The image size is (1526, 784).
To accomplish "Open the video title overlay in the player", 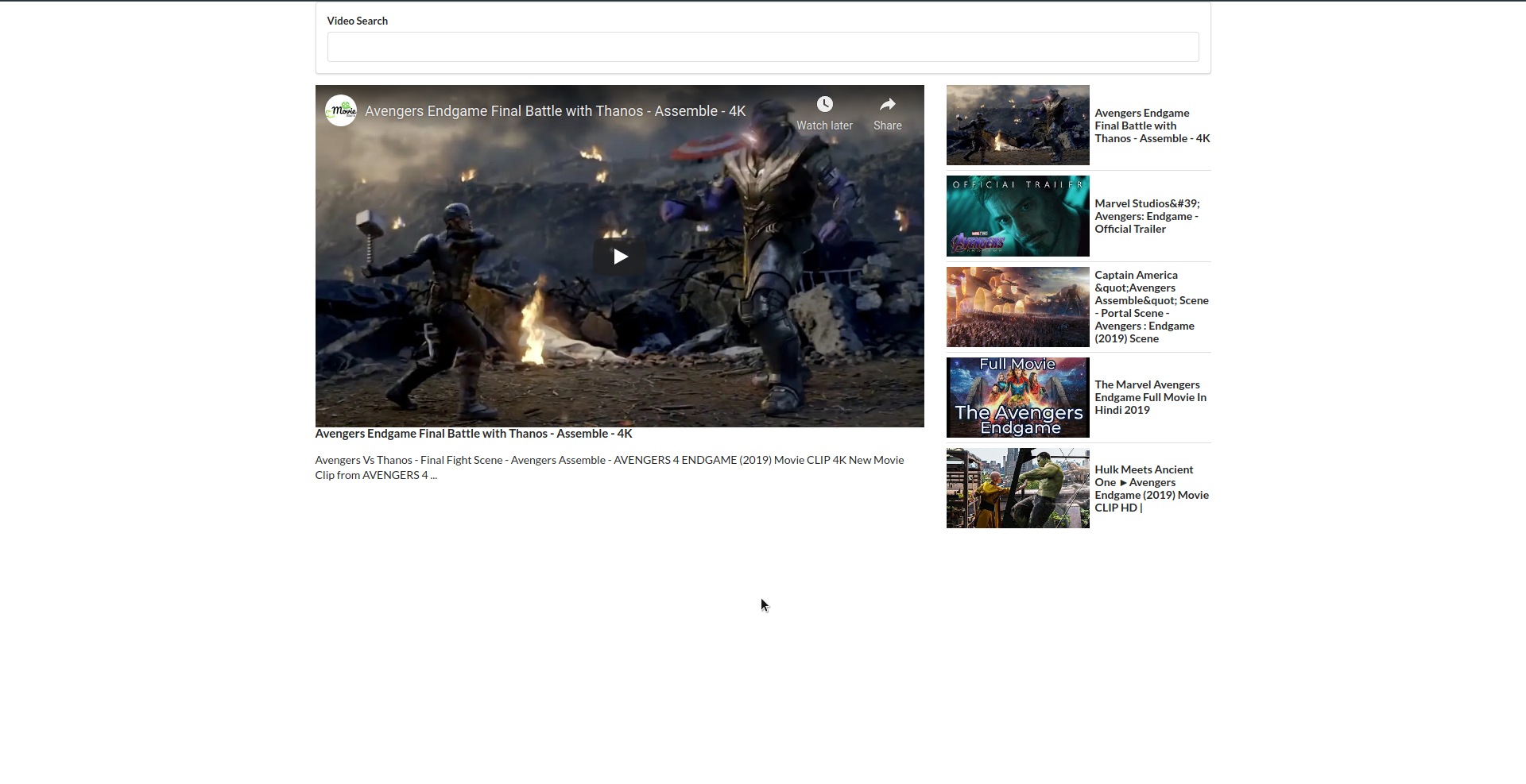I will tap(555, 111).
